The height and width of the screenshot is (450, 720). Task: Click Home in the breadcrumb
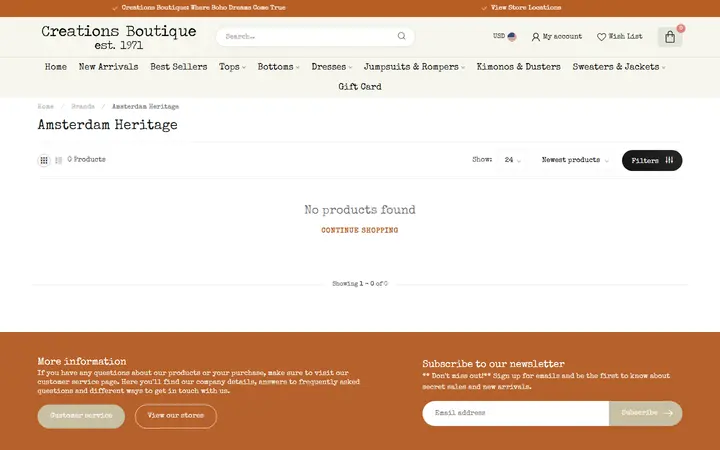click(45, 107)
